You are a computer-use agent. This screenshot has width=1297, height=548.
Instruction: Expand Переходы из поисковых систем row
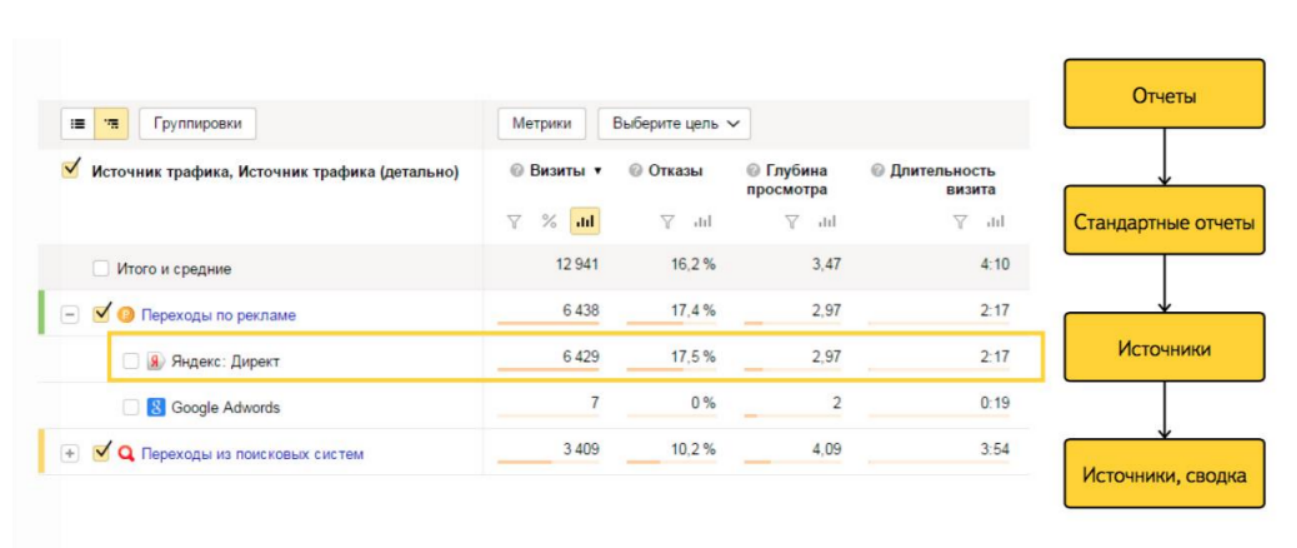pos(69,454)
